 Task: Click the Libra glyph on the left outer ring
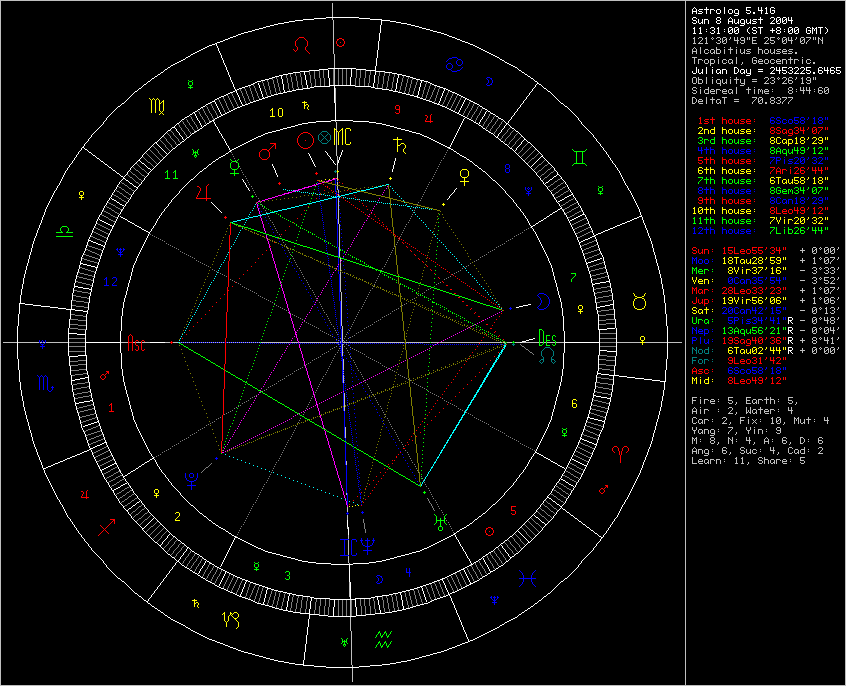coord(64,232)
